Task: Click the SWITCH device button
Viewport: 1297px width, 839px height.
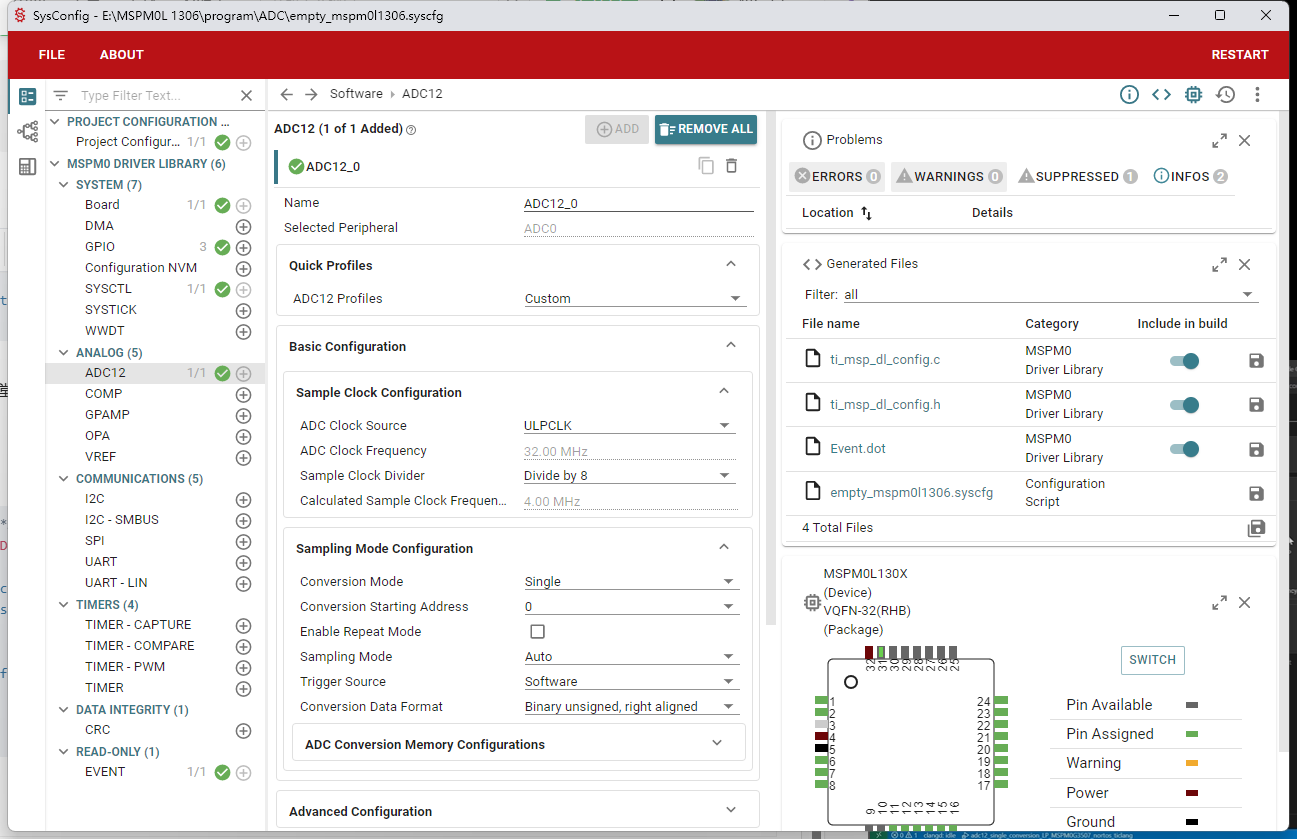Action: (x=1152, y=660)
